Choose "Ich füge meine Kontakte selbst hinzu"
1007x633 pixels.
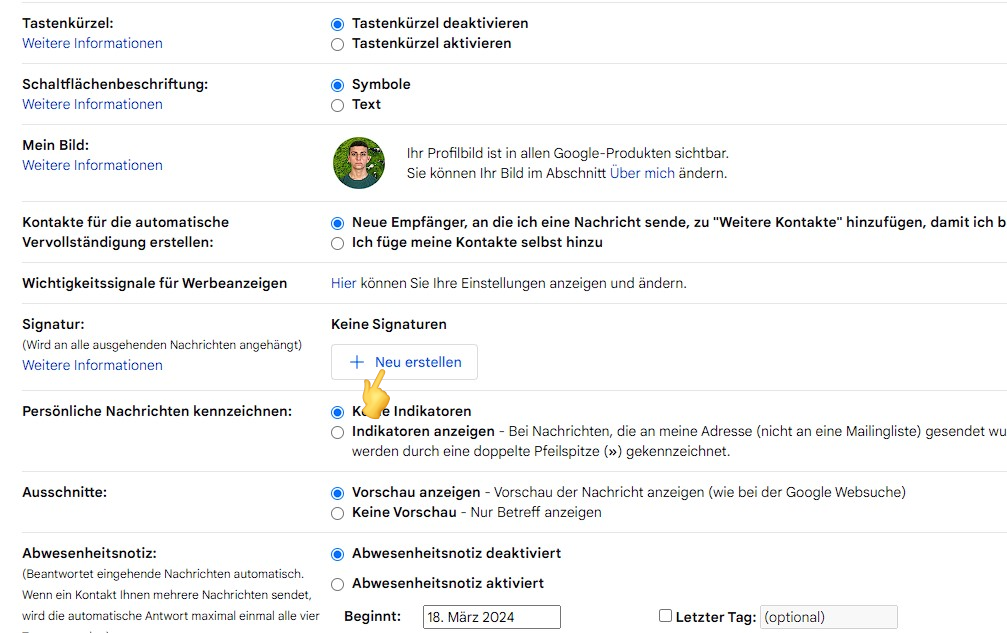coord(337,243)
